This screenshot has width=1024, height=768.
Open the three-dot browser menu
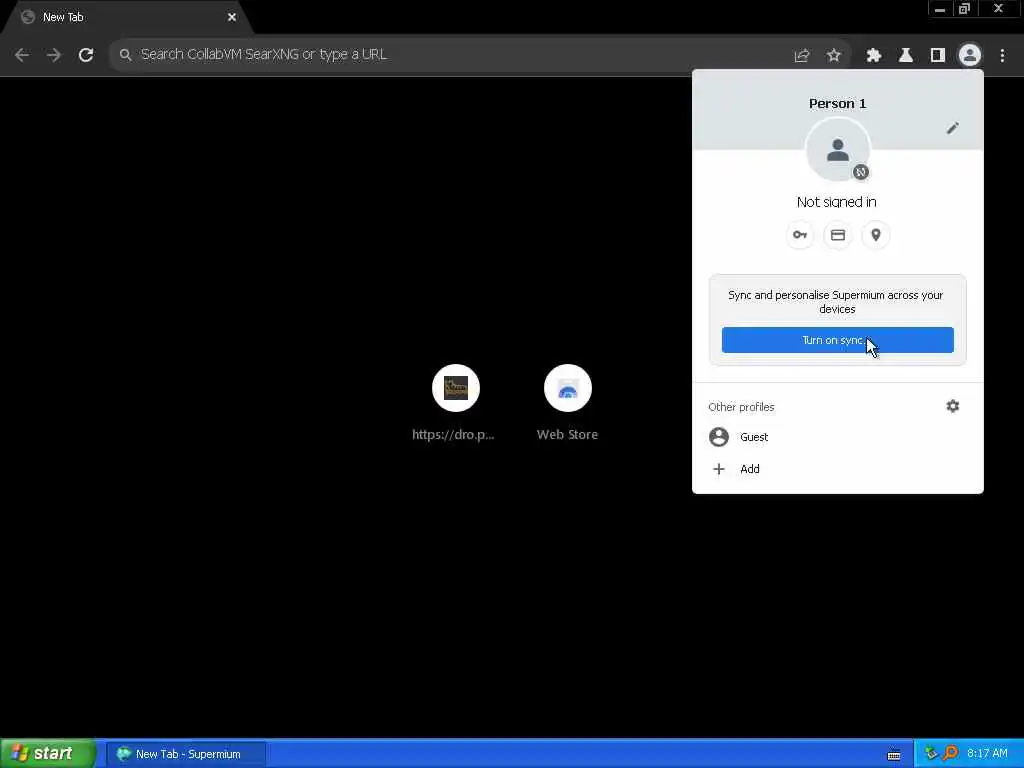(x=1002, y=56)
